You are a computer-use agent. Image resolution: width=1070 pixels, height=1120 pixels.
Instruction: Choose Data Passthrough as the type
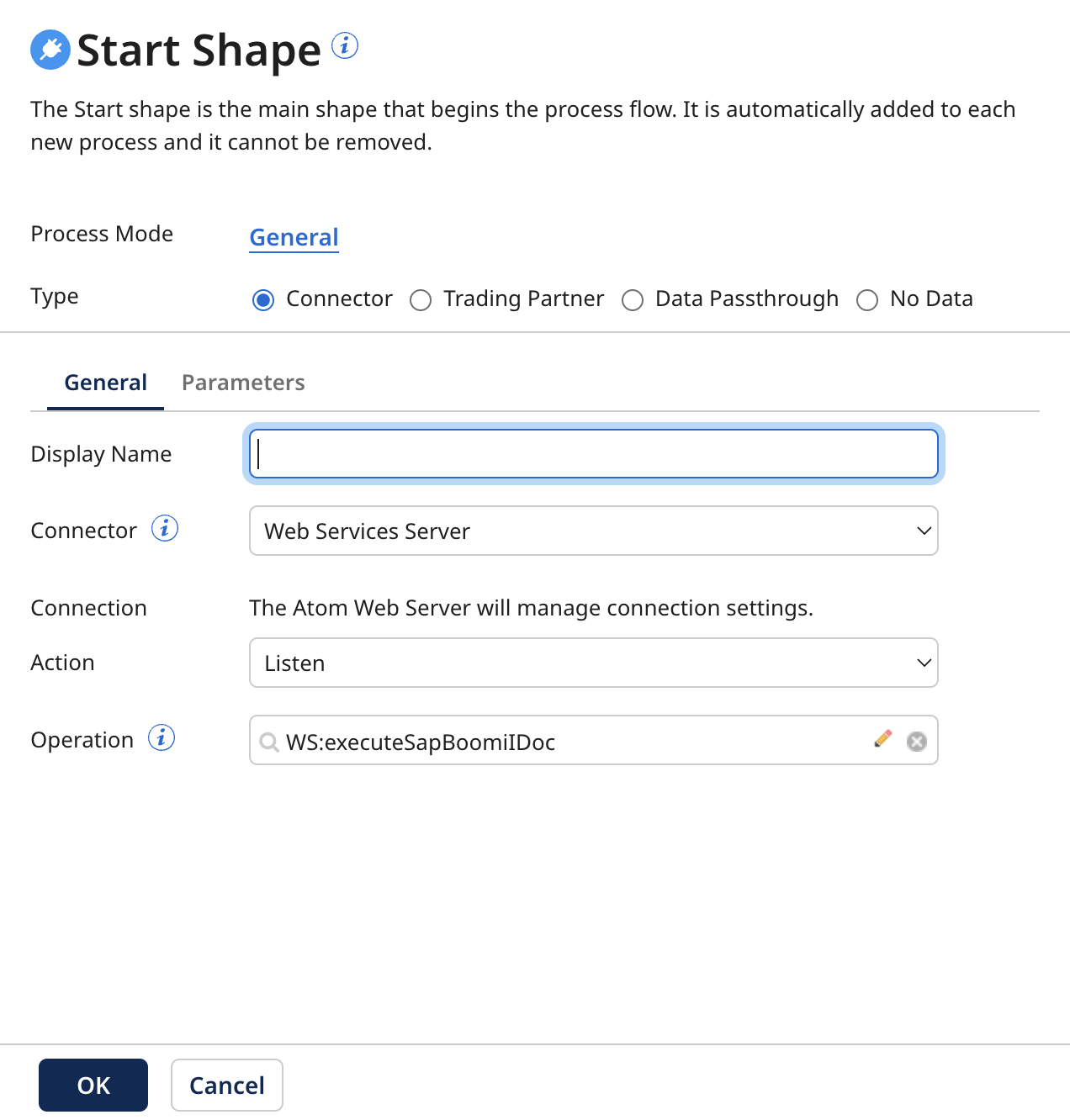tap(633, 299)
